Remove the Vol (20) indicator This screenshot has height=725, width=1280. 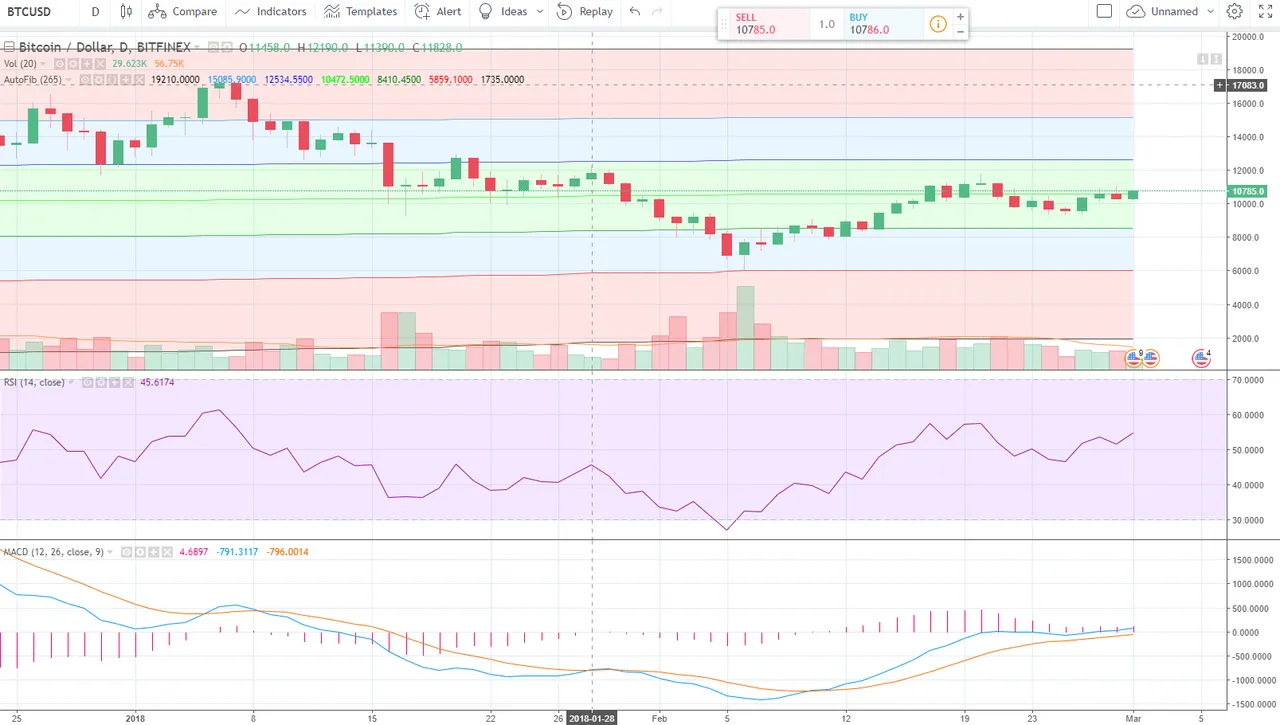click(x=100, y=64)
